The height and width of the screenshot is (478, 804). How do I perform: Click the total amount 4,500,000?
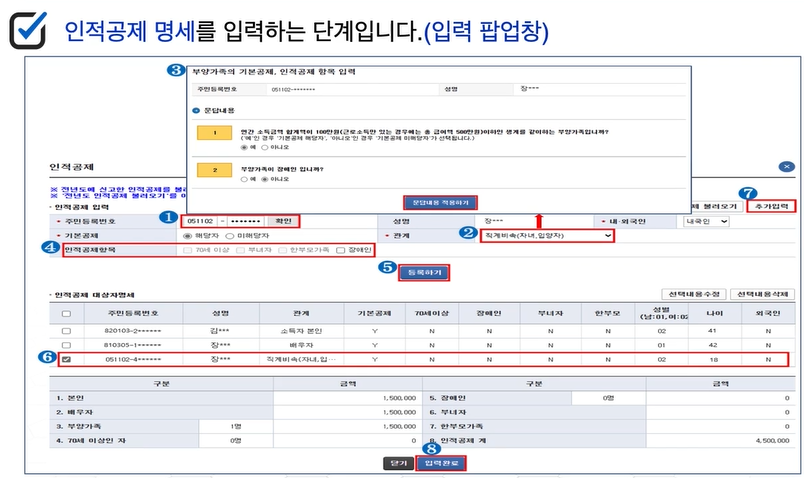[x=772, y=441]
